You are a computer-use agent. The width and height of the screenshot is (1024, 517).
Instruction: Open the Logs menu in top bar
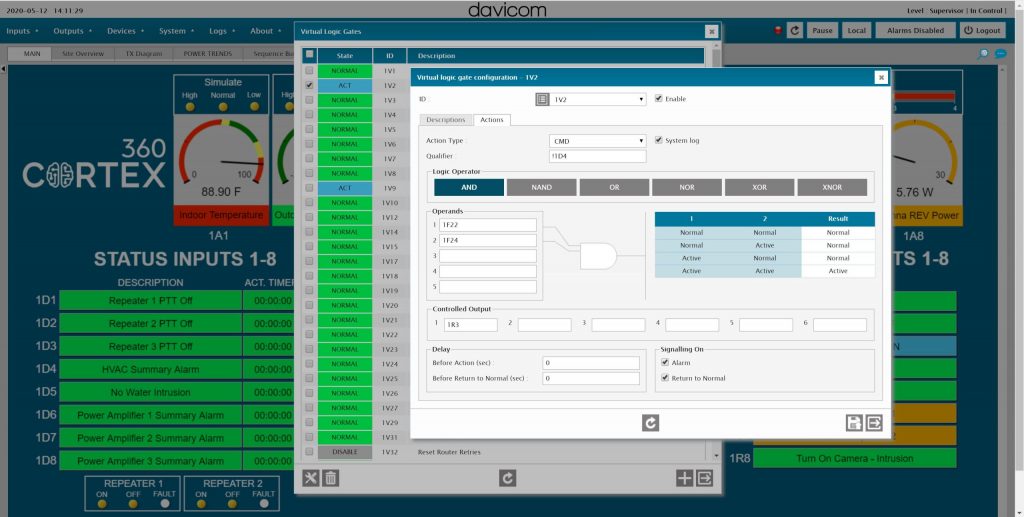(x=220, y=31)
